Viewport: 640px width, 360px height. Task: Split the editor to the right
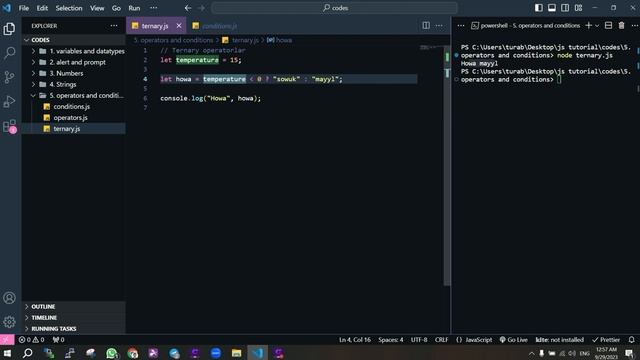click(426, 25)
